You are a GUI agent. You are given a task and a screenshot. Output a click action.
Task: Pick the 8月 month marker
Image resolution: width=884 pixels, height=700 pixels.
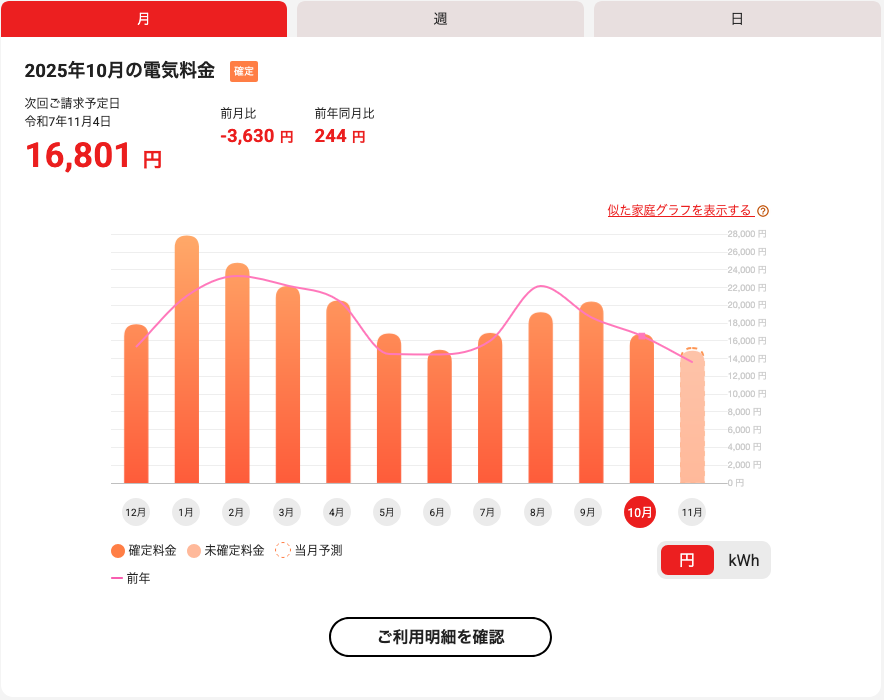pos(538,512)
